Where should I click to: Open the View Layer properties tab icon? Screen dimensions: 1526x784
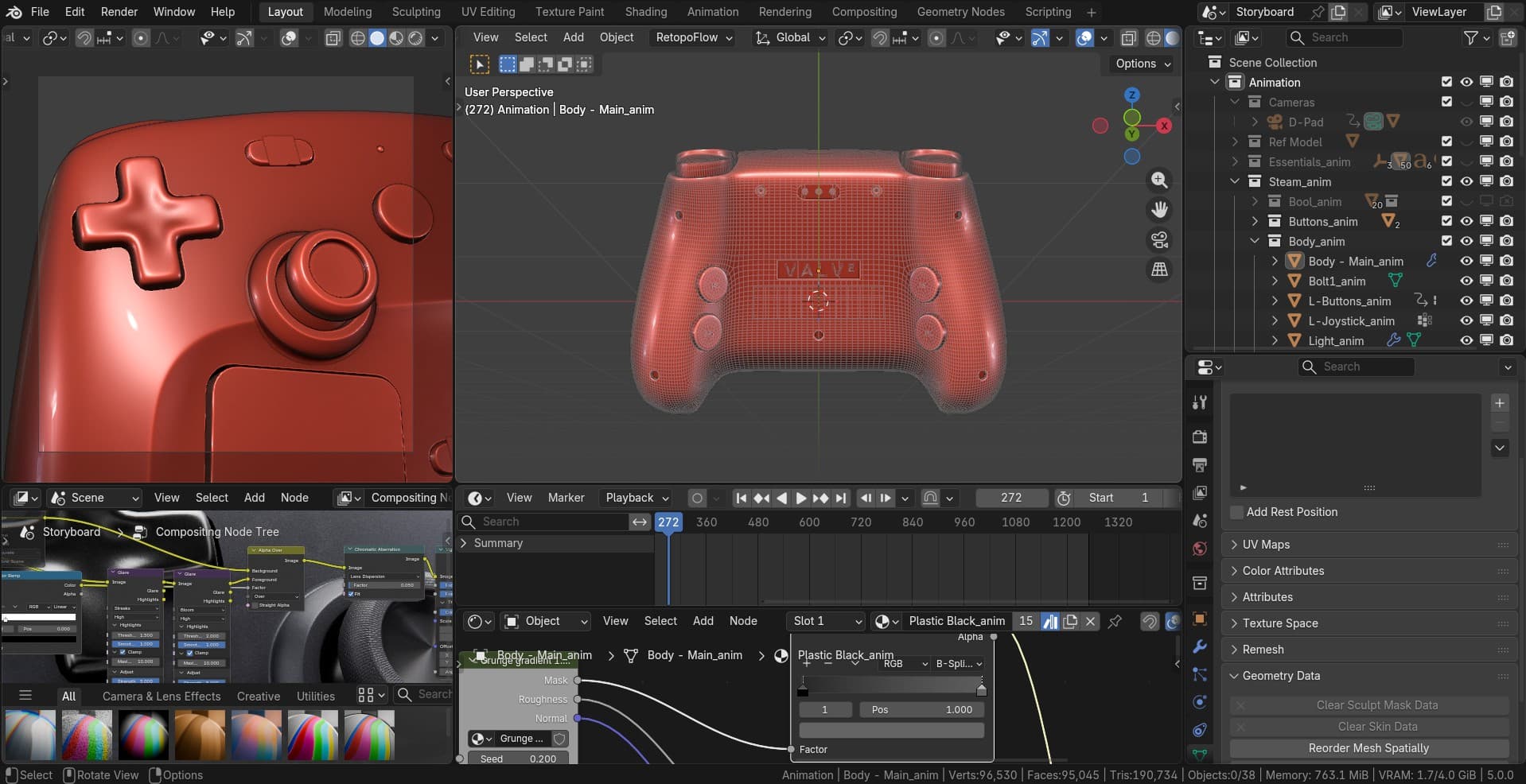pos(1200,492)
